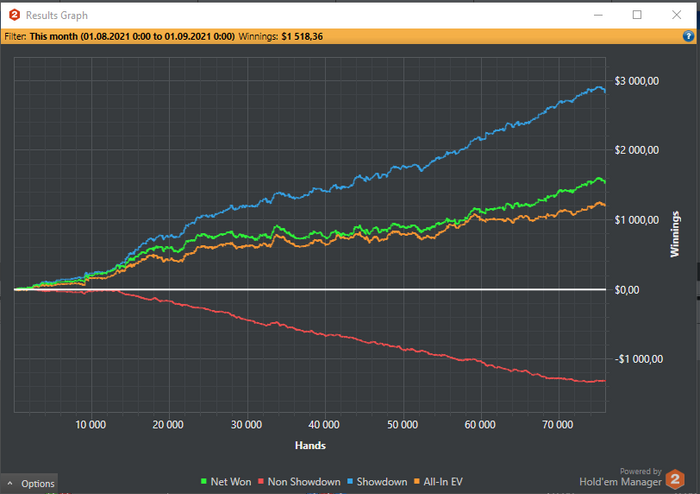Click the -$1 000,00 axis label
Viewport: 700px width, 494px height.
click(639, 359)
